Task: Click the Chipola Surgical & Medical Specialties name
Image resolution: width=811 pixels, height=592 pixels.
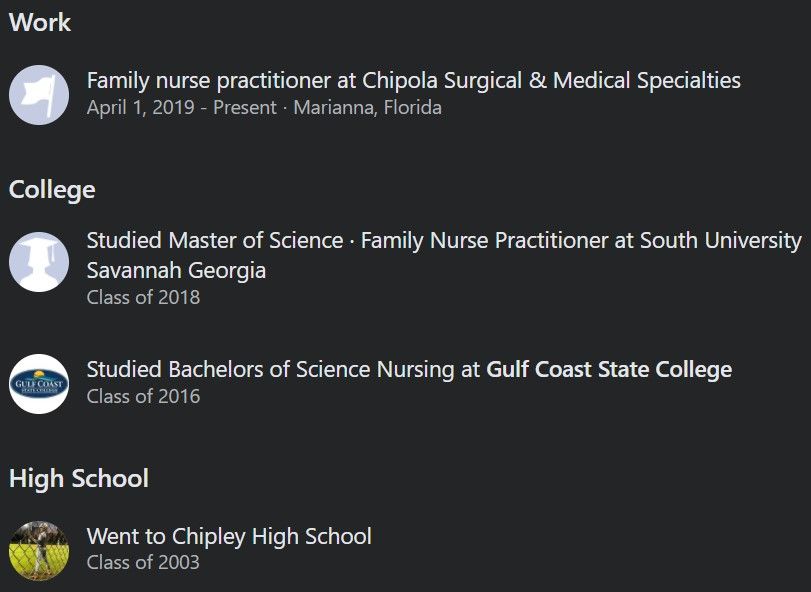Action: [x=551, y=81]
